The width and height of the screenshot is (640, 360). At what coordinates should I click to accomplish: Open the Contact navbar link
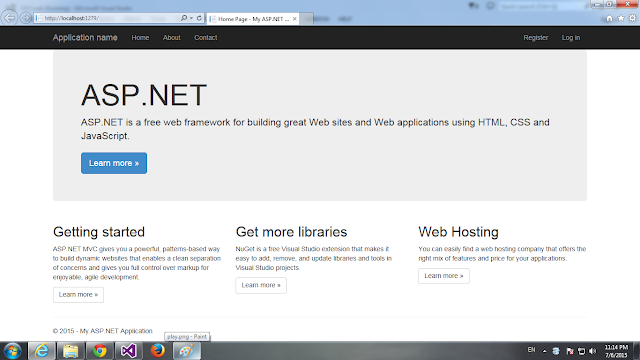tap(206, 38)
